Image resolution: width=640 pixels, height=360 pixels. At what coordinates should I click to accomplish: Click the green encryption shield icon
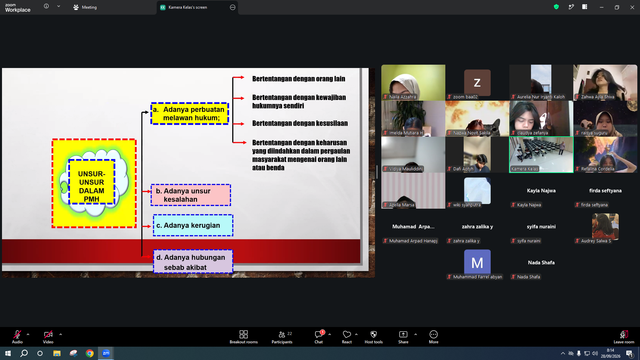(556, 7)
